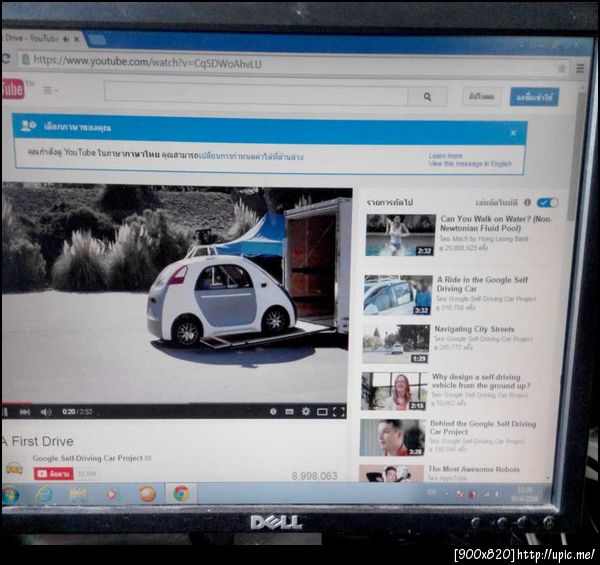Dismiss the language banner with the X

click(x=513, y=133)
